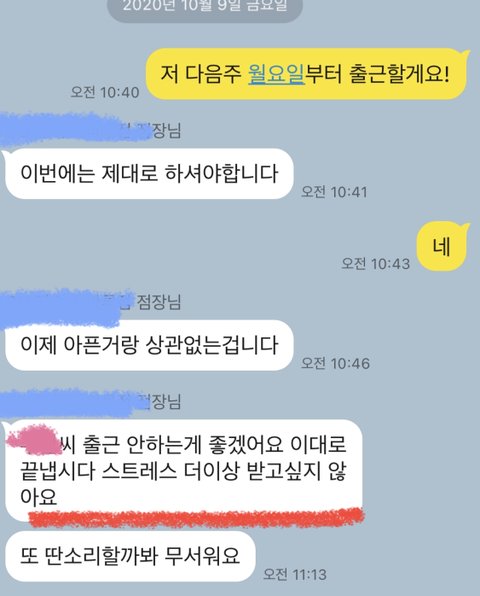This screenshot has width=480, height=596.
Task: Tap the 오전 10:40 timestamp
Action: point(105,92)
